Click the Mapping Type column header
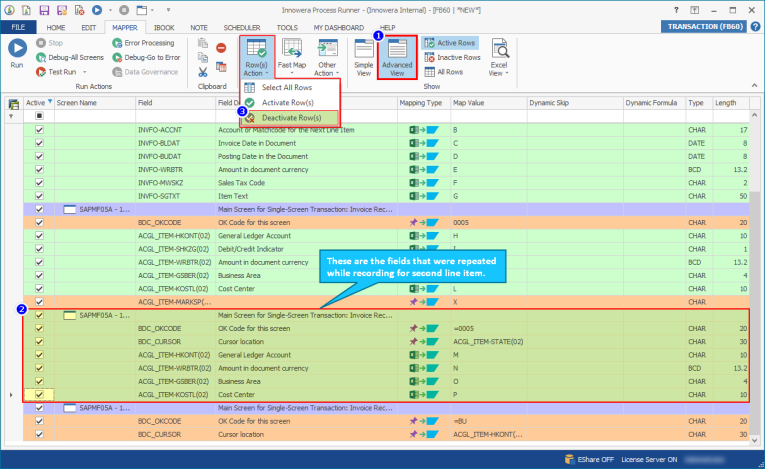This screenshot has width=765, height=469. 420,103
